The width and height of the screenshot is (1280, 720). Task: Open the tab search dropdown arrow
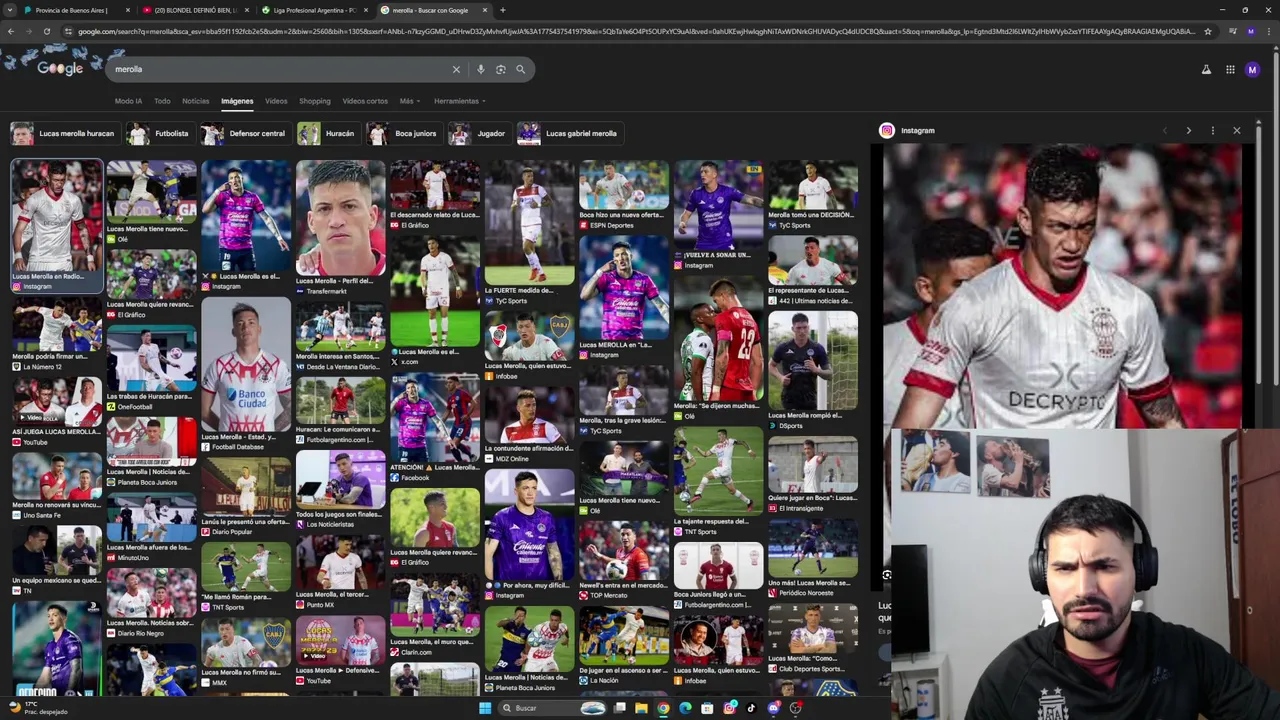coord(11,10)
